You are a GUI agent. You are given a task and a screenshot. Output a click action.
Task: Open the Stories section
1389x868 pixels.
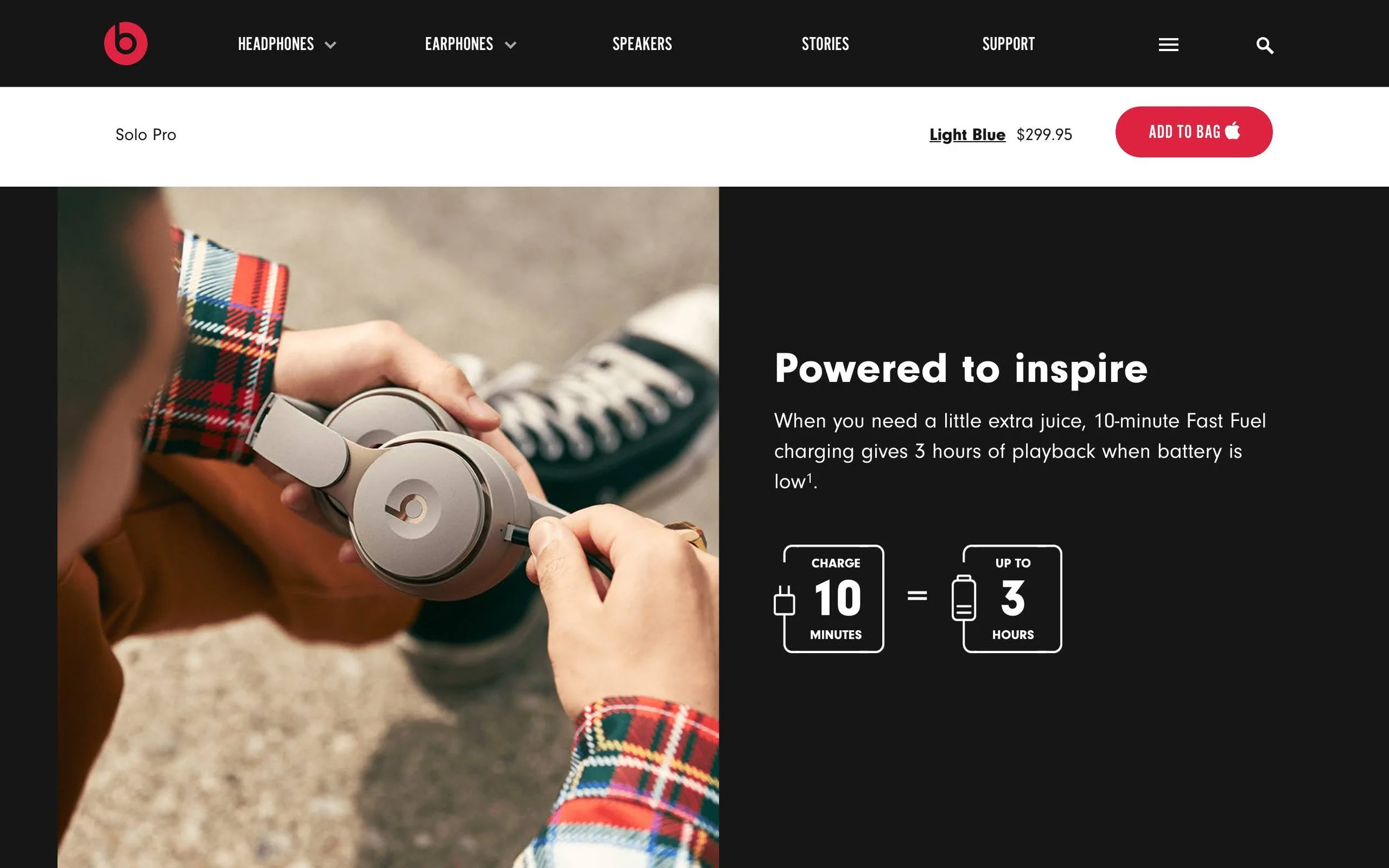[825, 44]
